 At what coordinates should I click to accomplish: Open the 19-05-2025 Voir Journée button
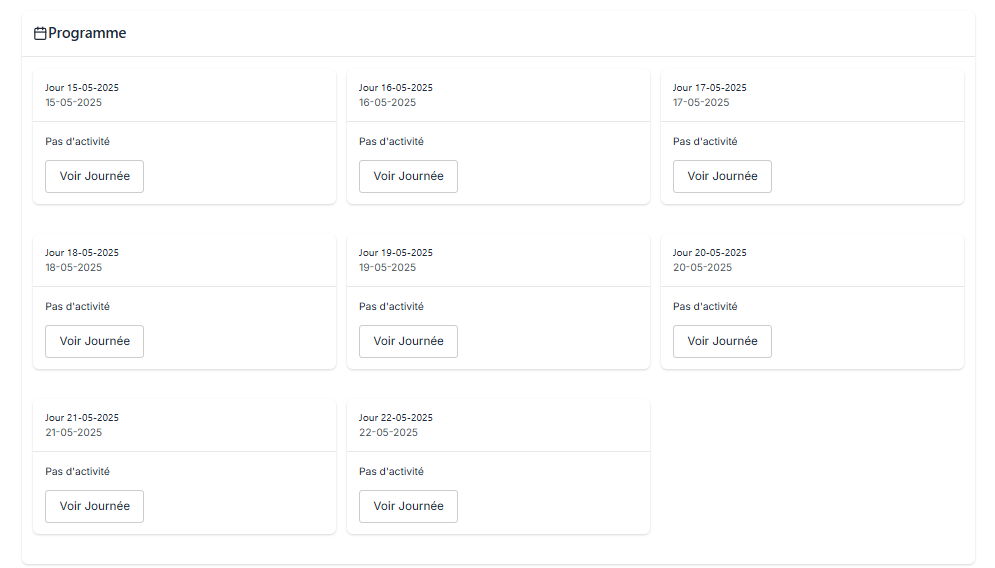click(408, 341)
